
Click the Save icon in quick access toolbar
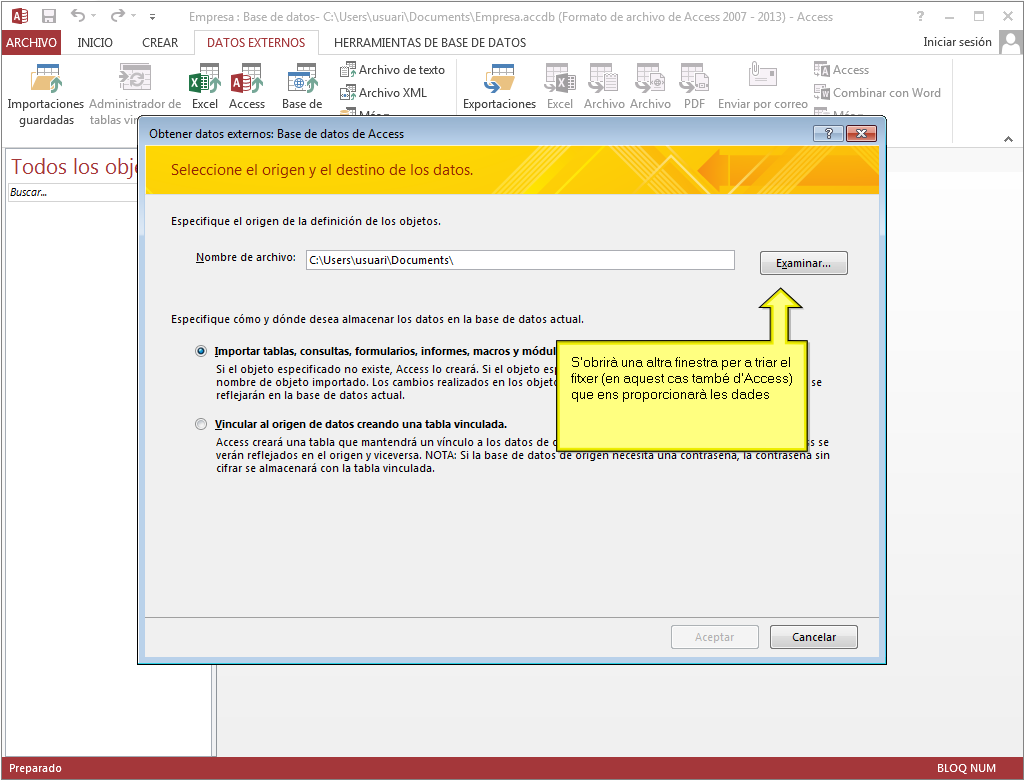pos(48,16)
